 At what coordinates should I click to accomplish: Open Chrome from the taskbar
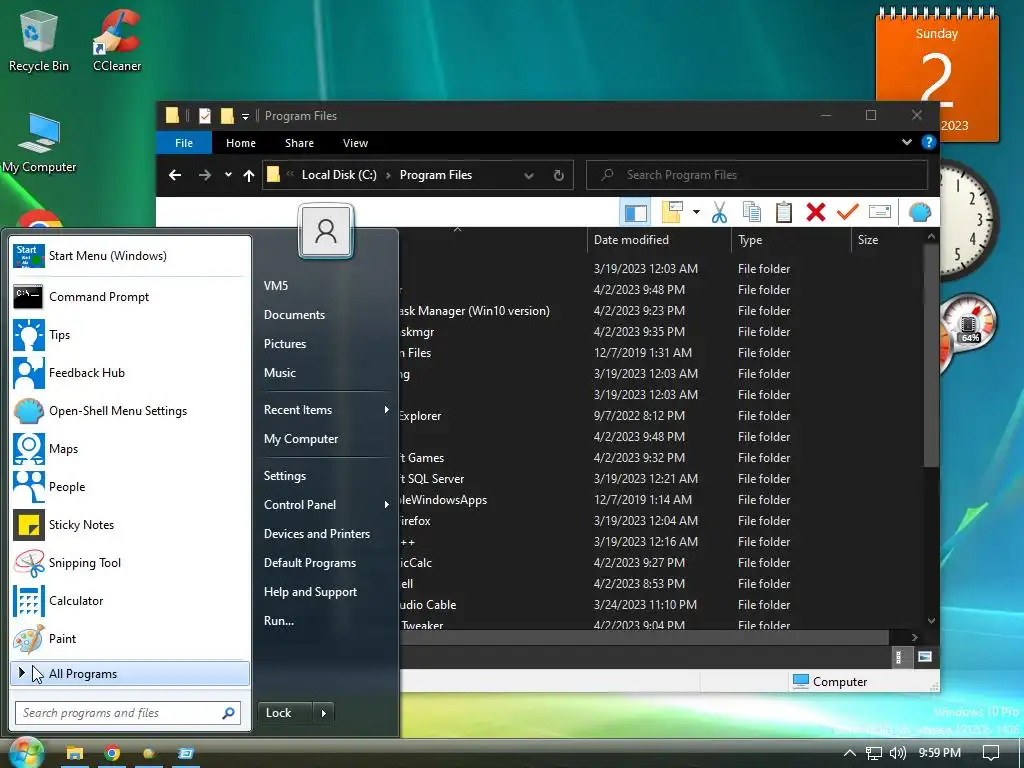click(112, 753)
